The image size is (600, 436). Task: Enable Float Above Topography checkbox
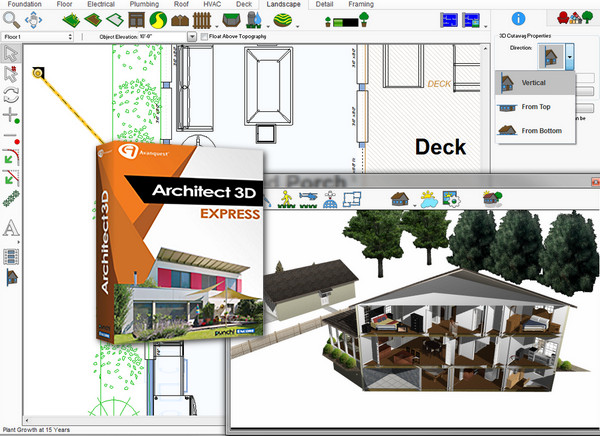(x=204, y=37)
